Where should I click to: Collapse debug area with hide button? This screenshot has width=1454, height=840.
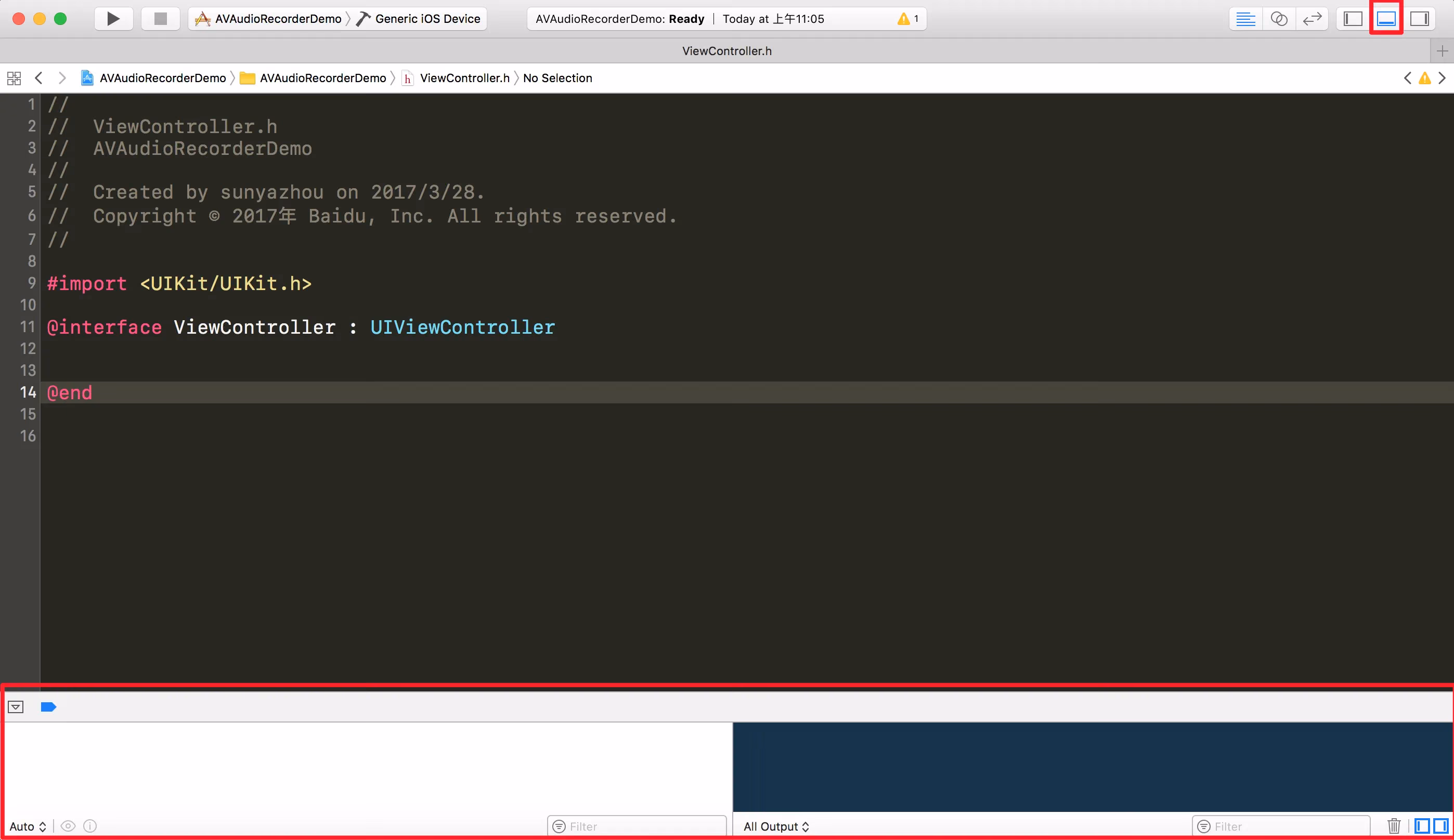pyautogui.click(x=16, y=707)
